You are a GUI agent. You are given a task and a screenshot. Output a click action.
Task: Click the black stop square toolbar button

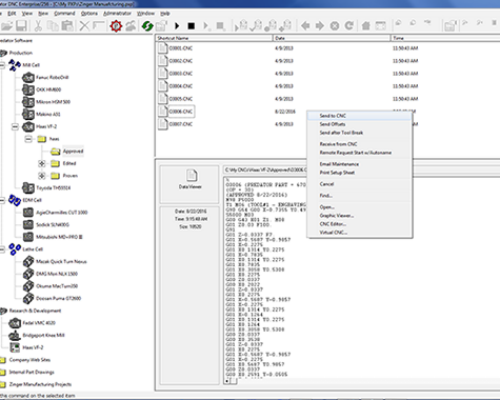pyautogui.click(x=191, y=26)
